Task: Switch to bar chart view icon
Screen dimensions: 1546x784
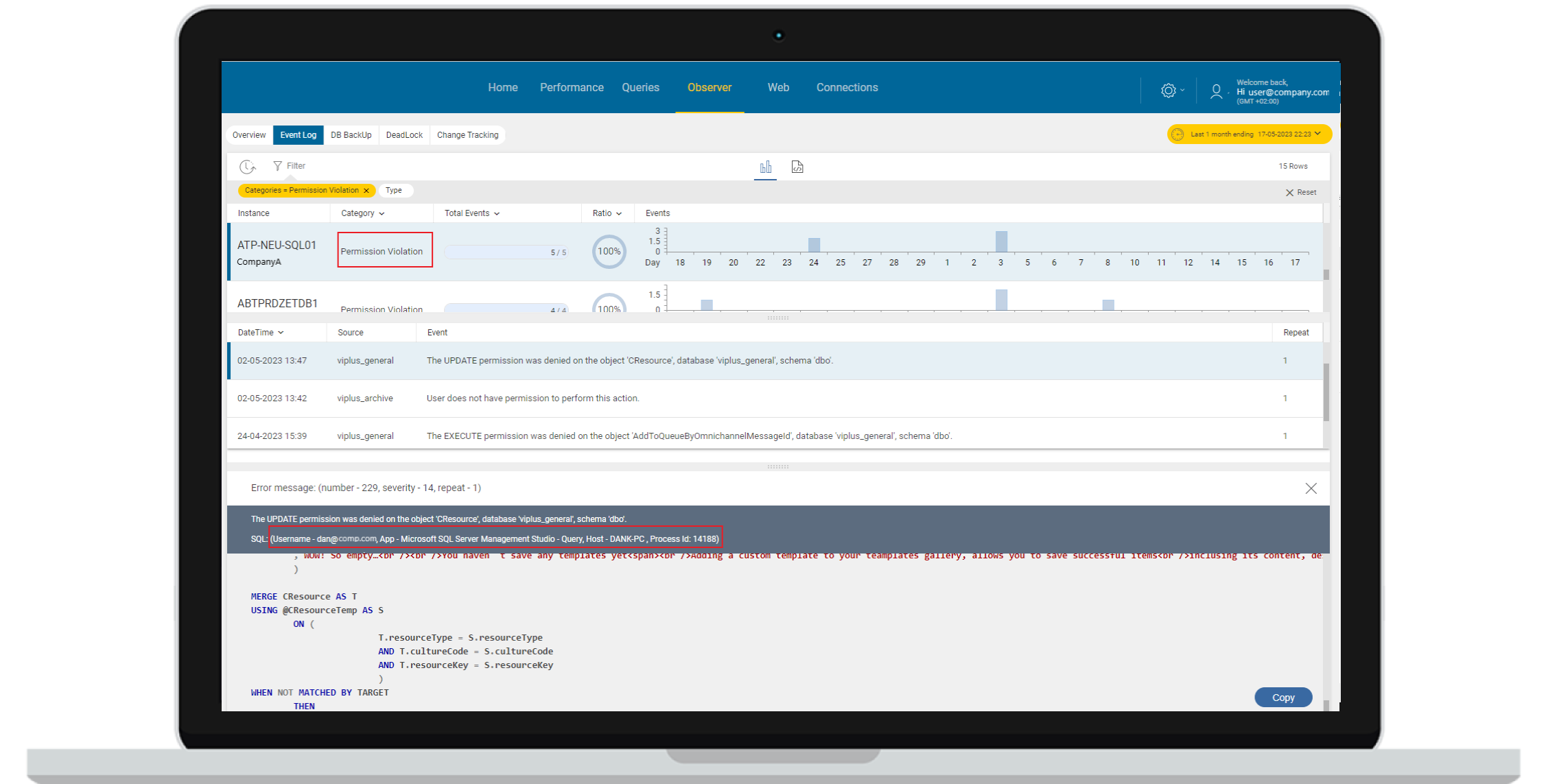Action: coord(766,167)
